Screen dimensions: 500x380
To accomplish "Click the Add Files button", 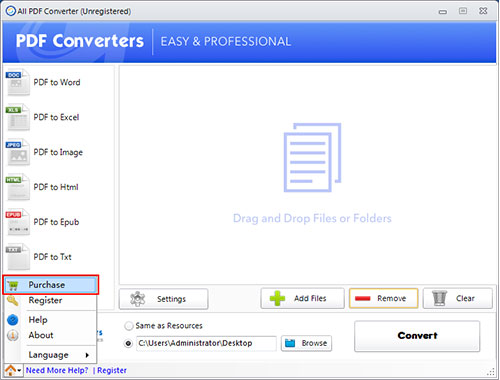I will [302, 298].
